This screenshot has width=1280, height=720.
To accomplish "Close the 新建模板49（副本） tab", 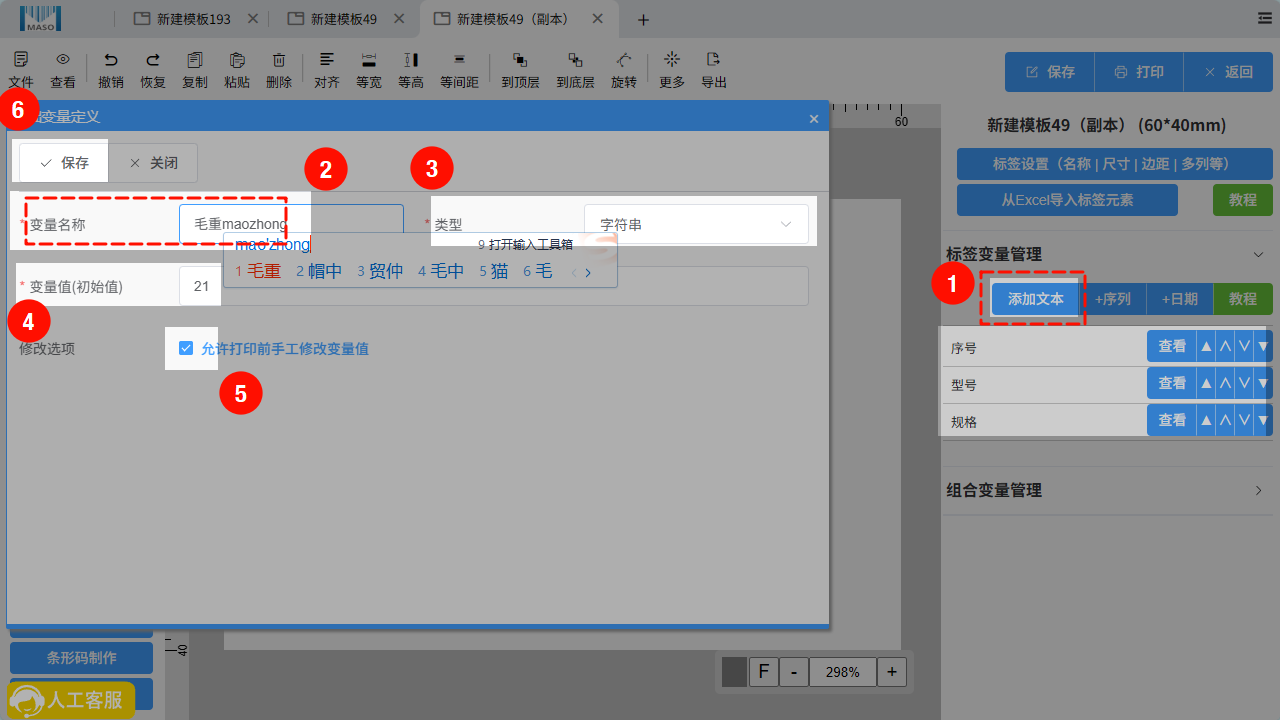I will pyautogui.click(x=598, y=19).
